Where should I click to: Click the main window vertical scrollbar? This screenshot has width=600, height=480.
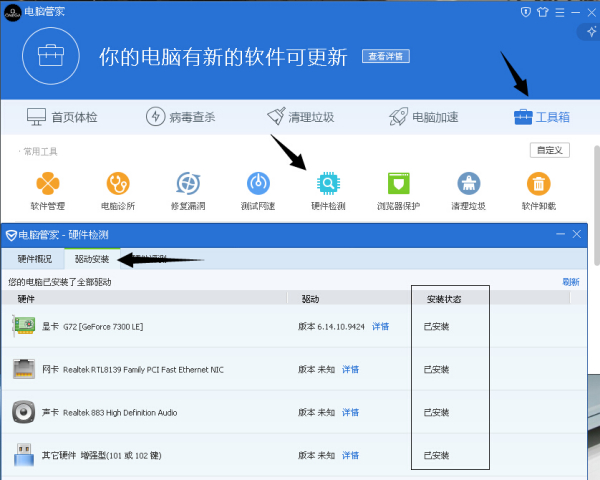click(x=597, y=205)
